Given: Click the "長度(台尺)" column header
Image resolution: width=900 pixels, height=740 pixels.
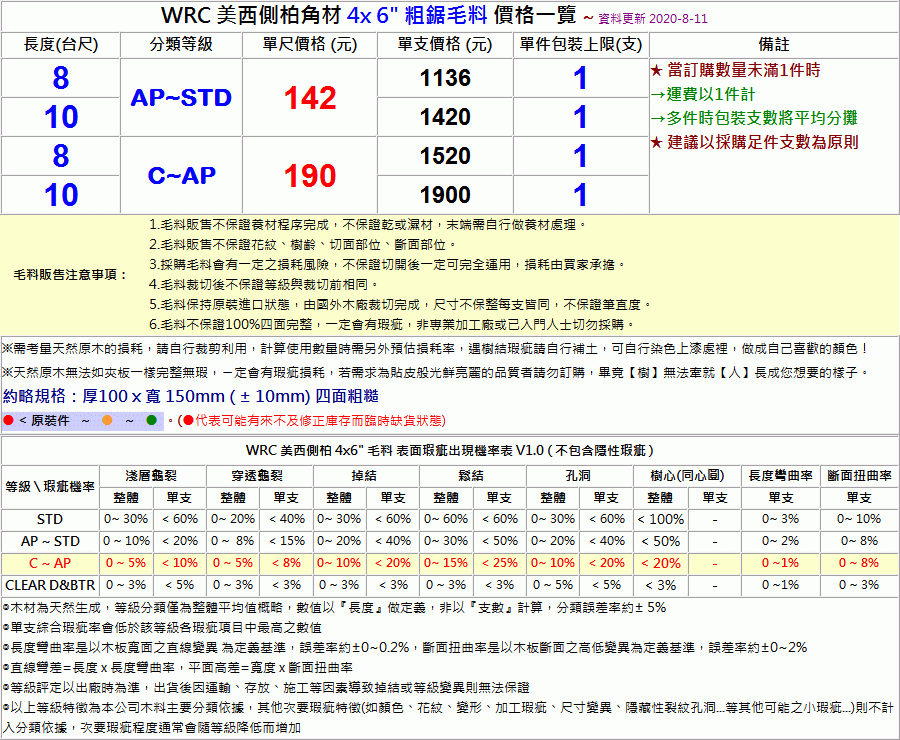Looking at the screenshot, I should (x=61, y=45).
